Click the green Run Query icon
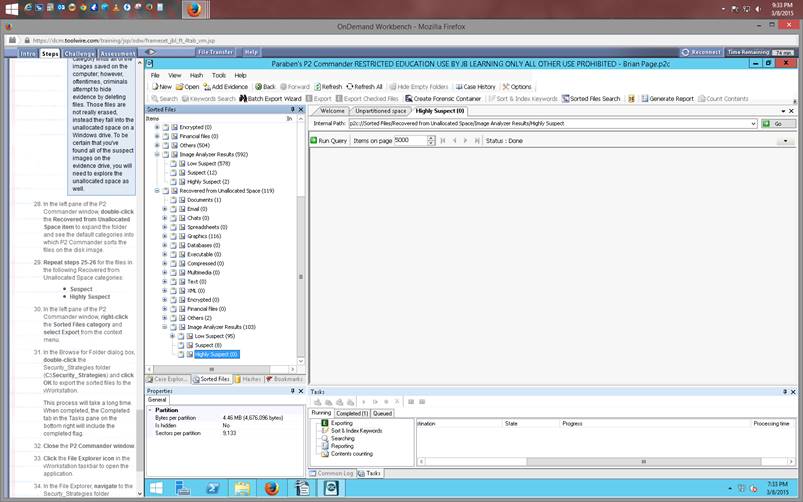Screen dimensions: 803x502 (x=314, y=140)
